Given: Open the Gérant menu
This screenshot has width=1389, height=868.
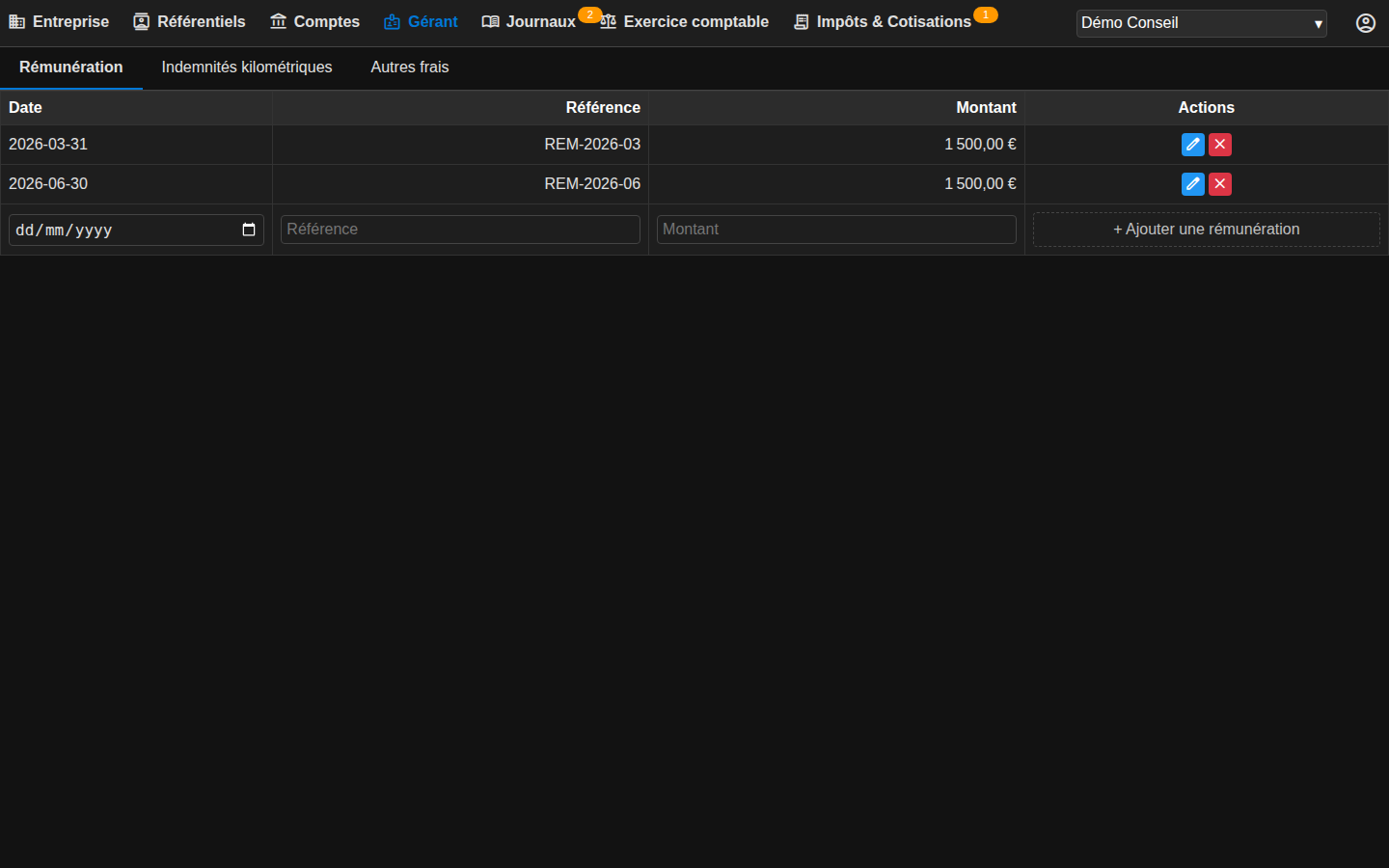Looking at the screenshot, I should tap(421, 21).
